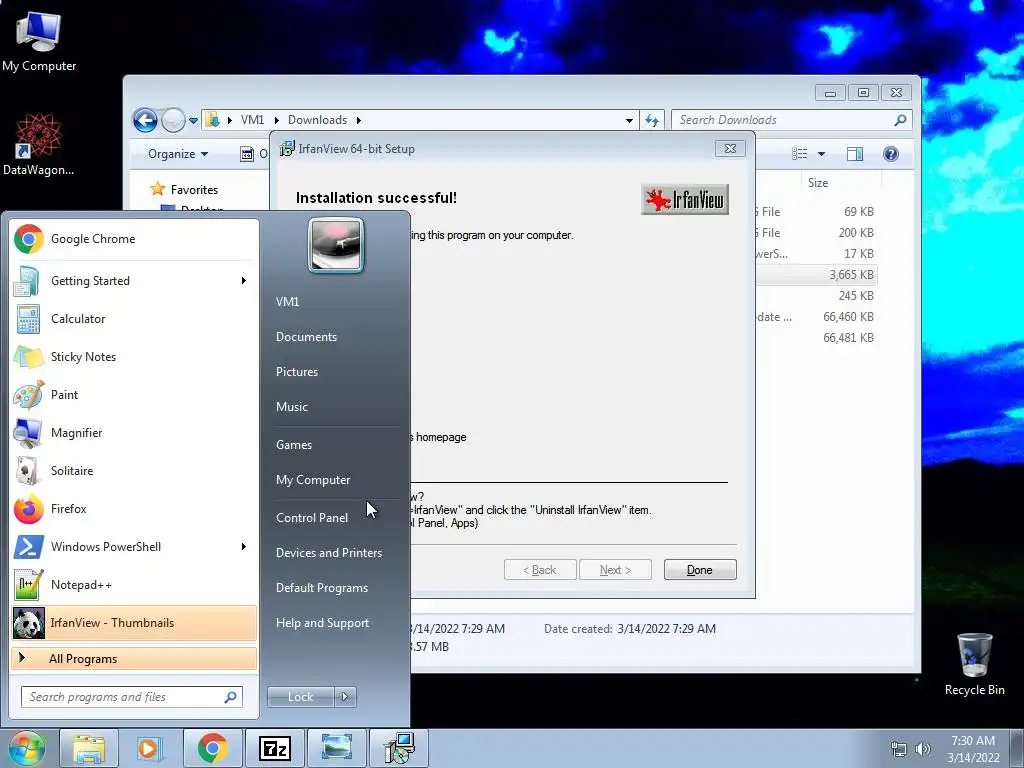Sort by Size column header
The height and width of the screenshot is (768, 1024).
pyautogui.click(x=818, y=183)
